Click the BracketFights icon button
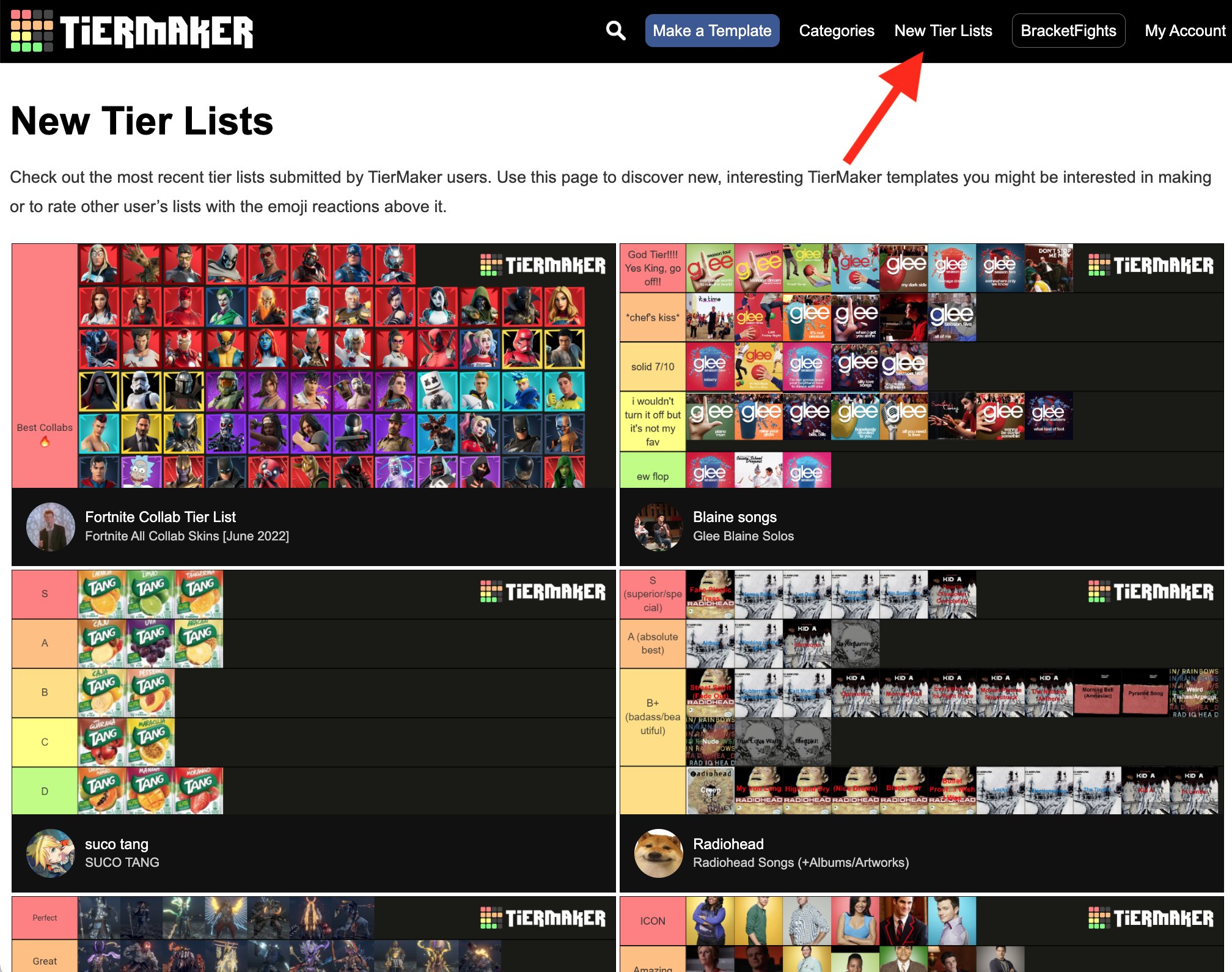 (x=1068, y=31)
